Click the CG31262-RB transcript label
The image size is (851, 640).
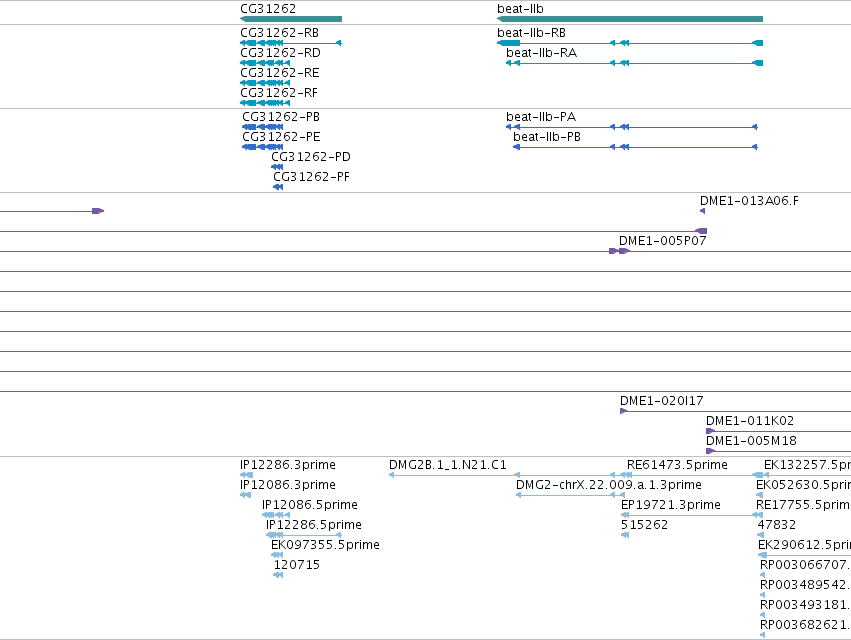[x=280, y=33]
